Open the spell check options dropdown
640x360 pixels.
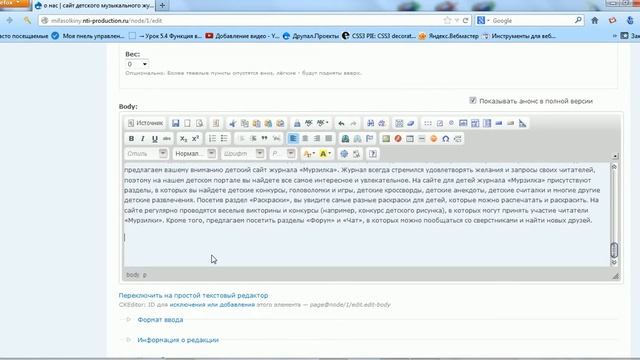[322, 123]
